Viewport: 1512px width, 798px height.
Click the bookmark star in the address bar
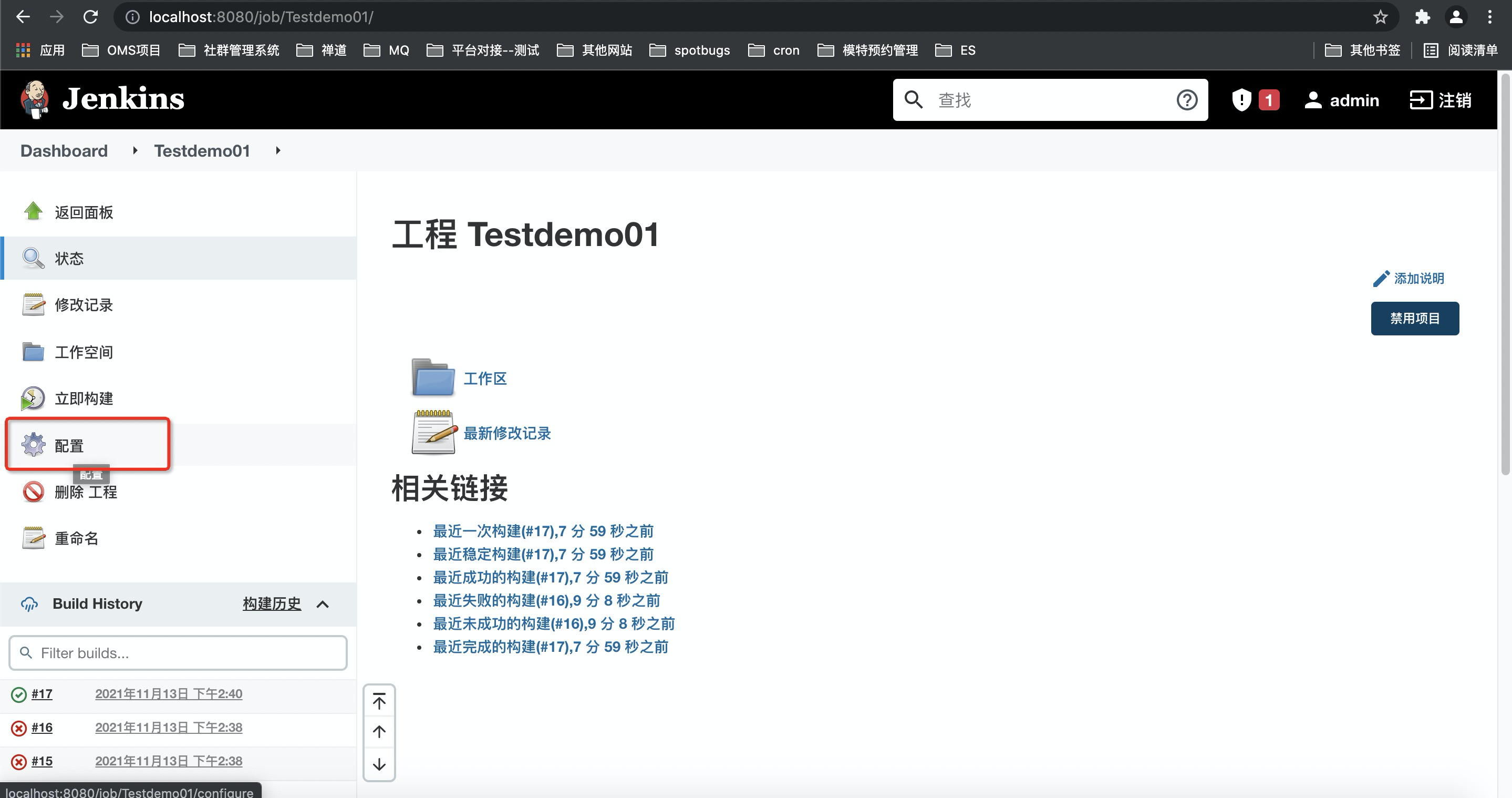pyautogui.click(x=1380, y=17)
